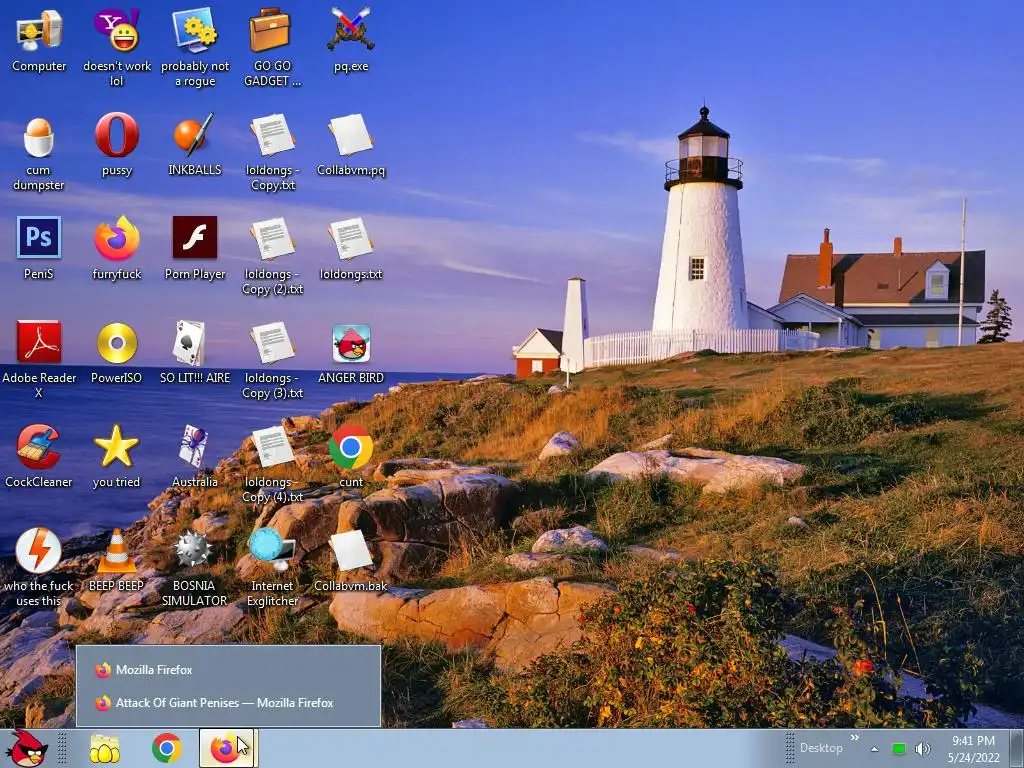Select the Flash 'Porn Player' icon
The height and width of the screenshot is (768, 1024).
click(195, 248)
